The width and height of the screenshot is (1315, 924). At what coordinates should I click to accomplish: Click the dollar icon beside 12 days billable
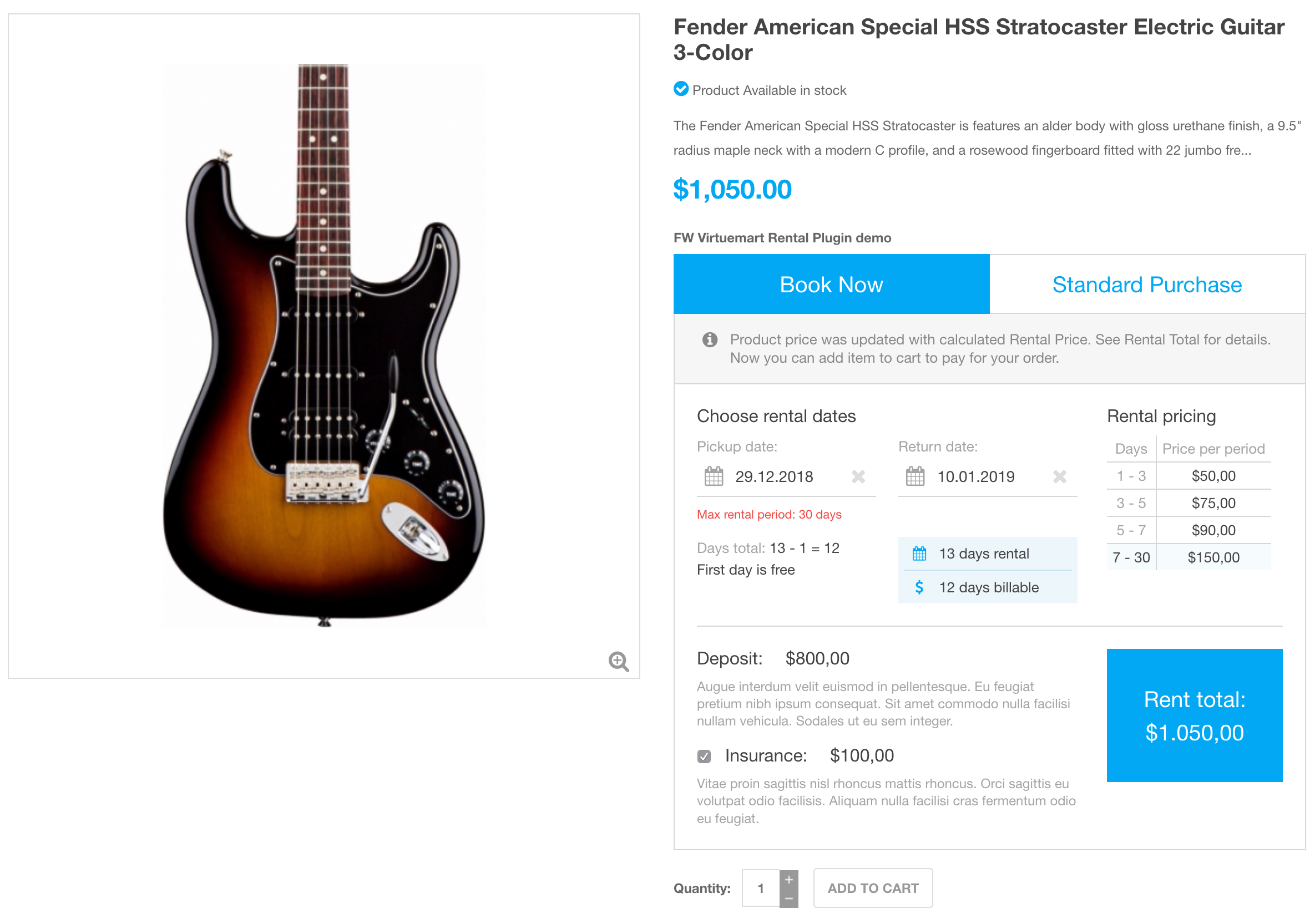[919, 587]
